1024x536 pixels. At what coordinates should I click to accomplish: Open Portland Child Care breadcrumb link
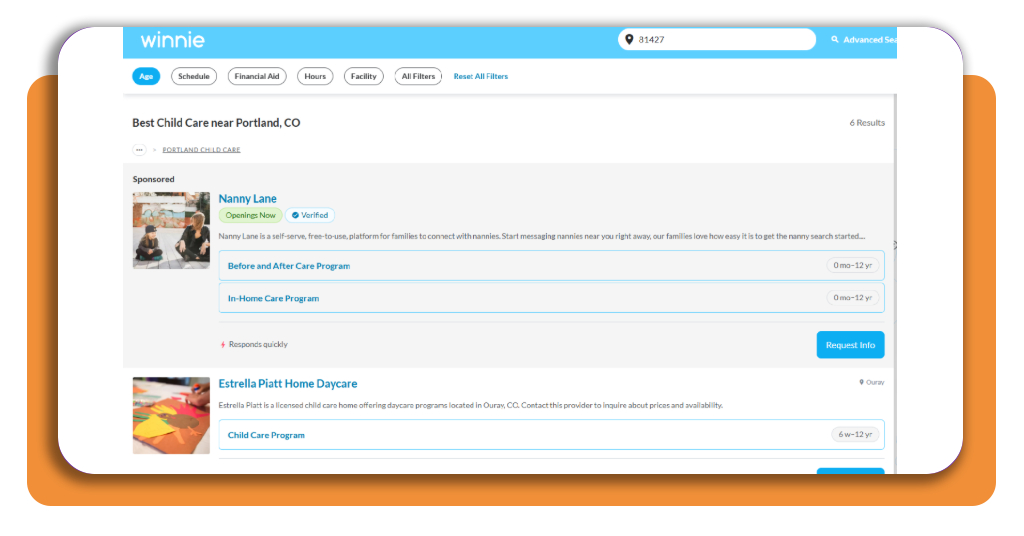[201, 150]
